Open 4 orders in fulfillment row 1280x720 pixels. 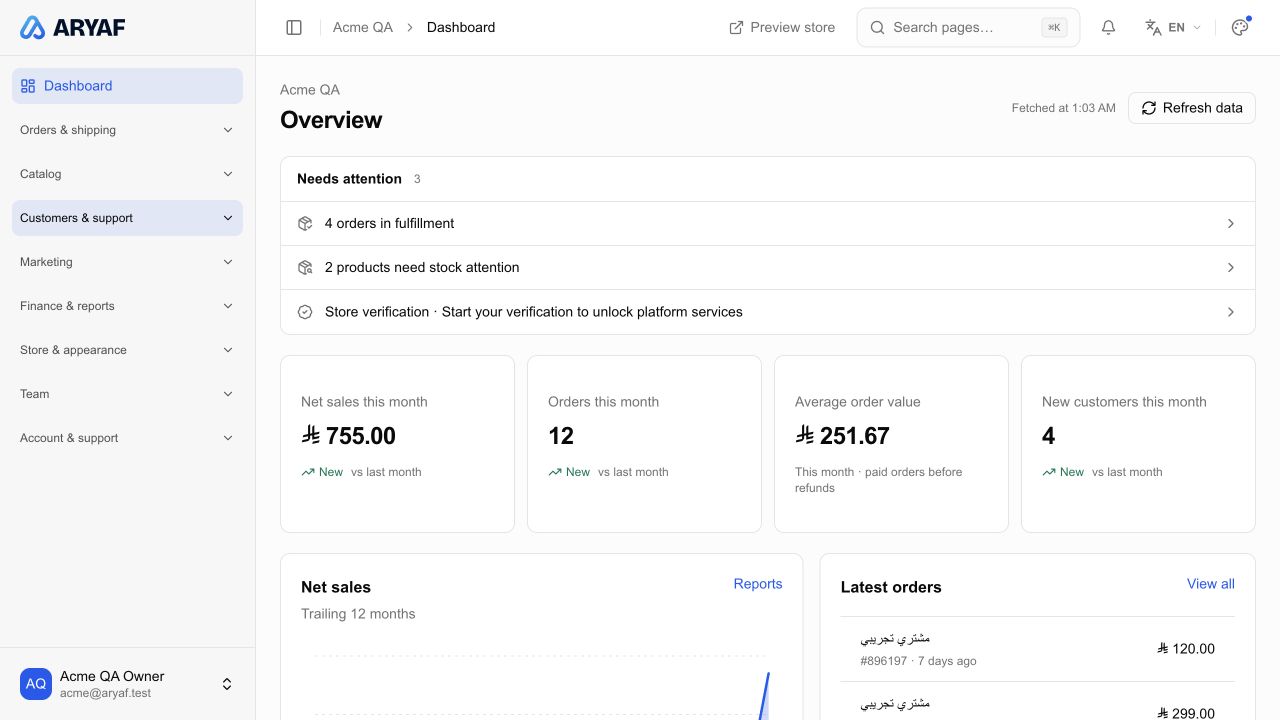click(x=768, y=224)
